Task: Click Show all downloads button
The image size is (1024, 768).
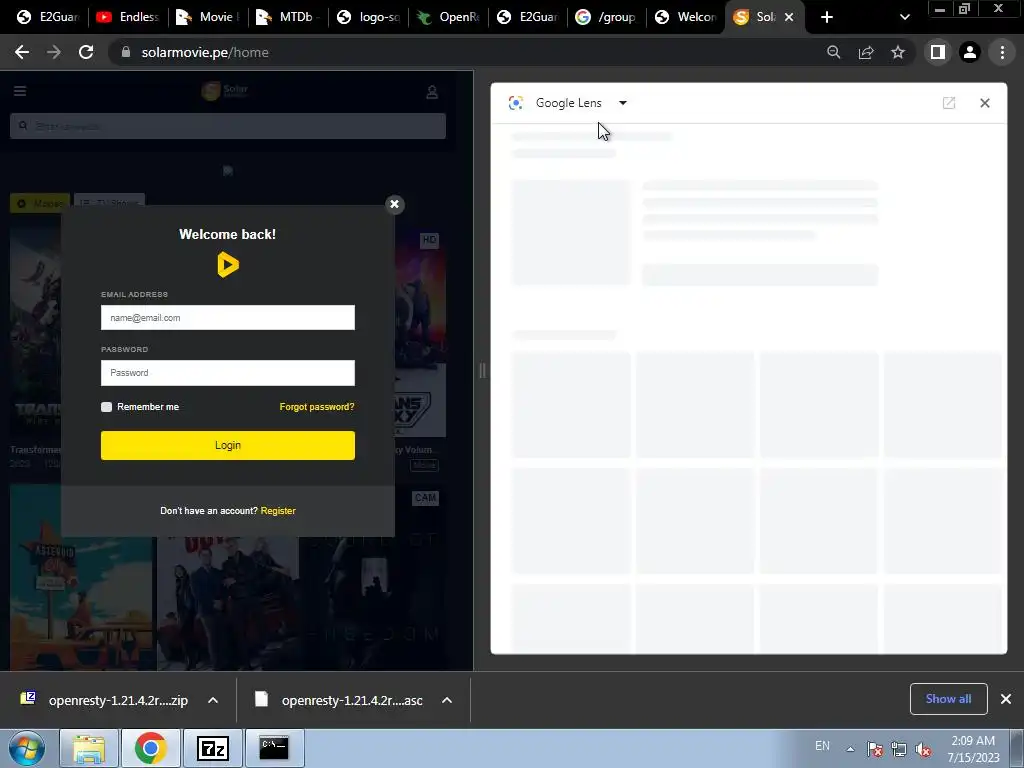Action: pyautogui.click(x=948, y=699)
